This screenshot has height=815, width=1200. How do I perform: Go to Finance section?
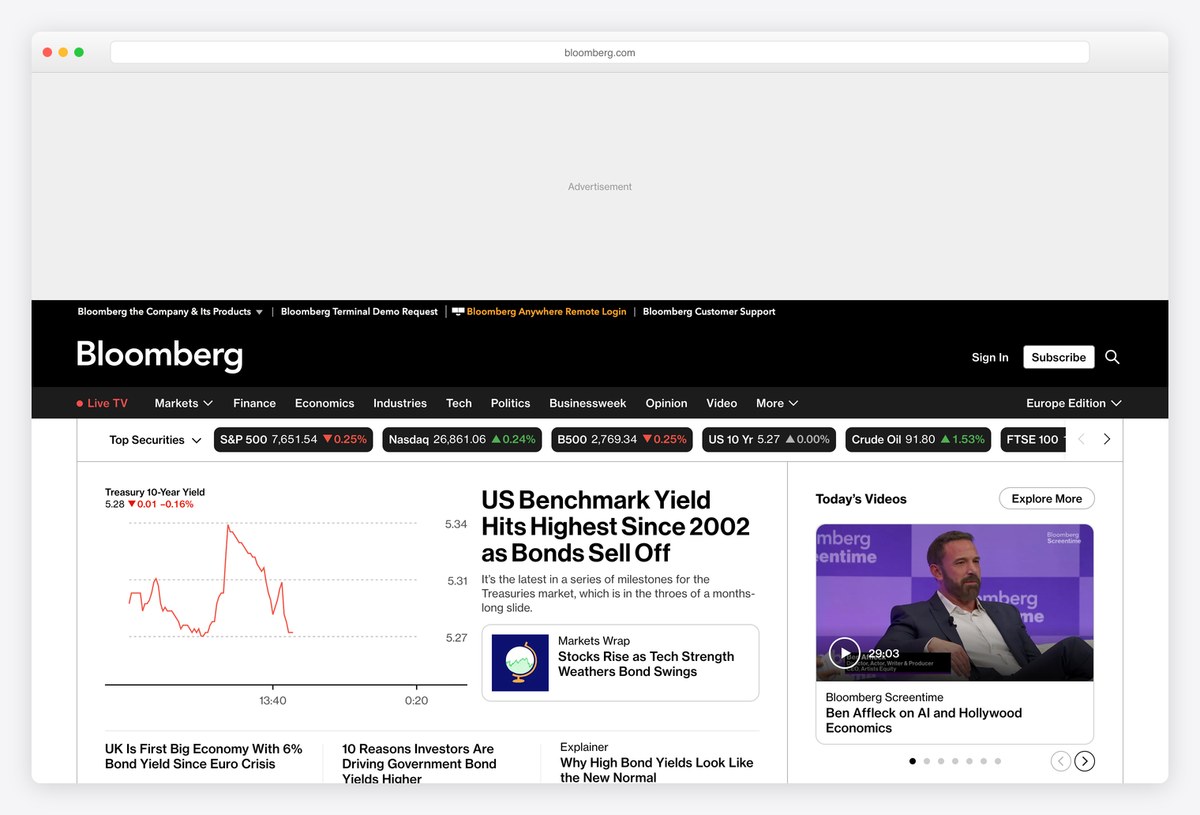click(x=254, y=403)
